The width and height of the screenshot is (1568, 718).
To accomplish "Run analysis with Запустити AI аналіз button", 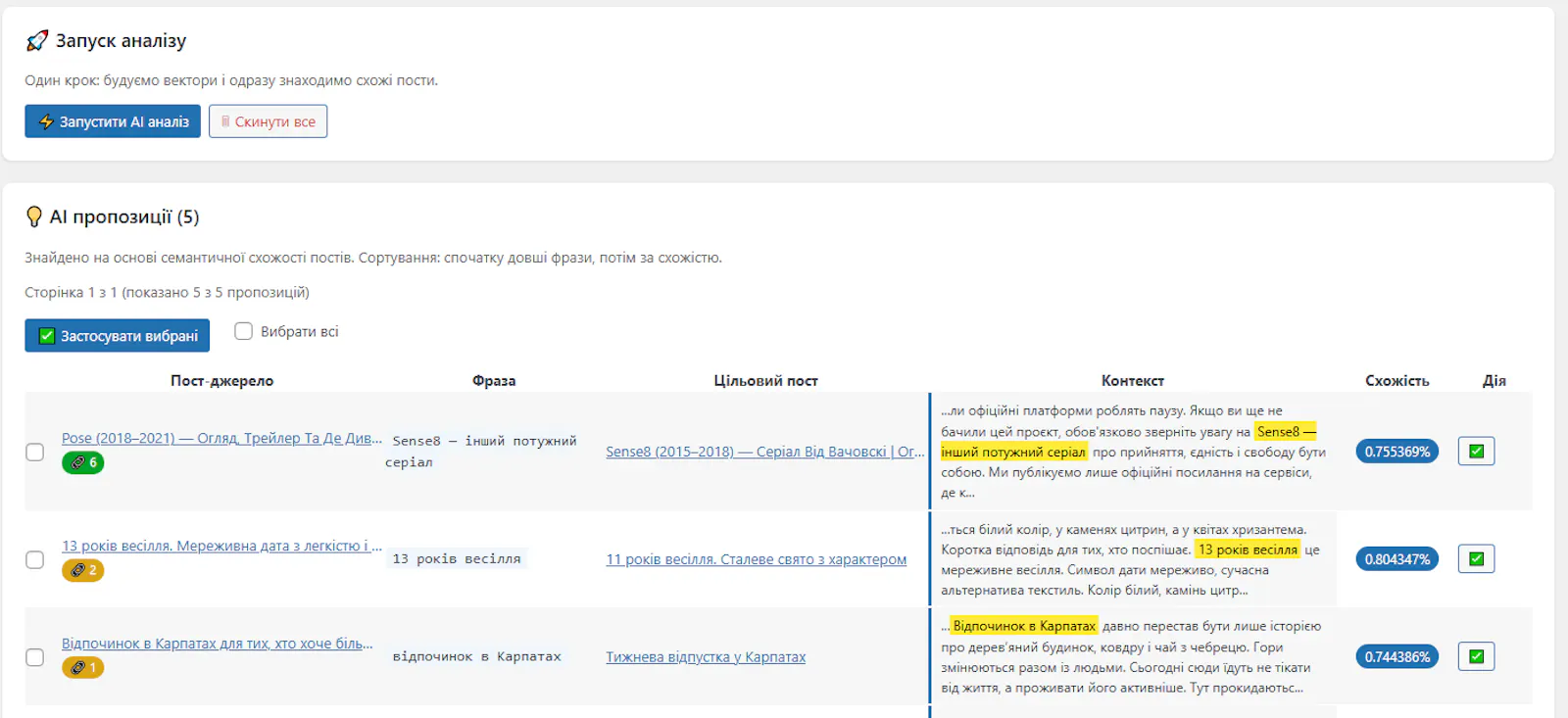I will tap(113, 121).
